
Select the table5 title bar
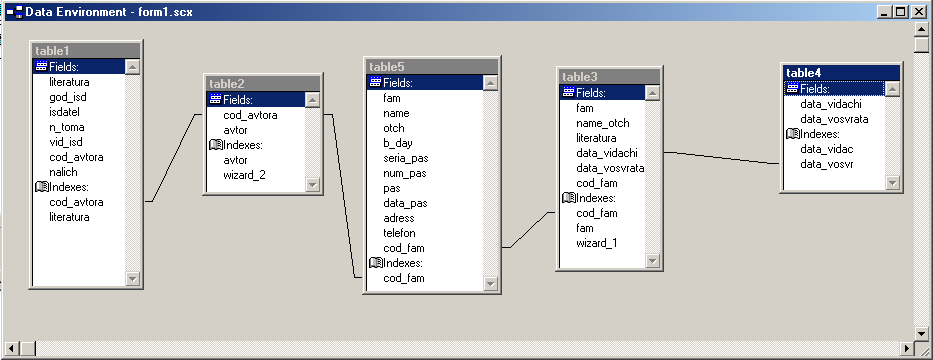pos(432,67)
